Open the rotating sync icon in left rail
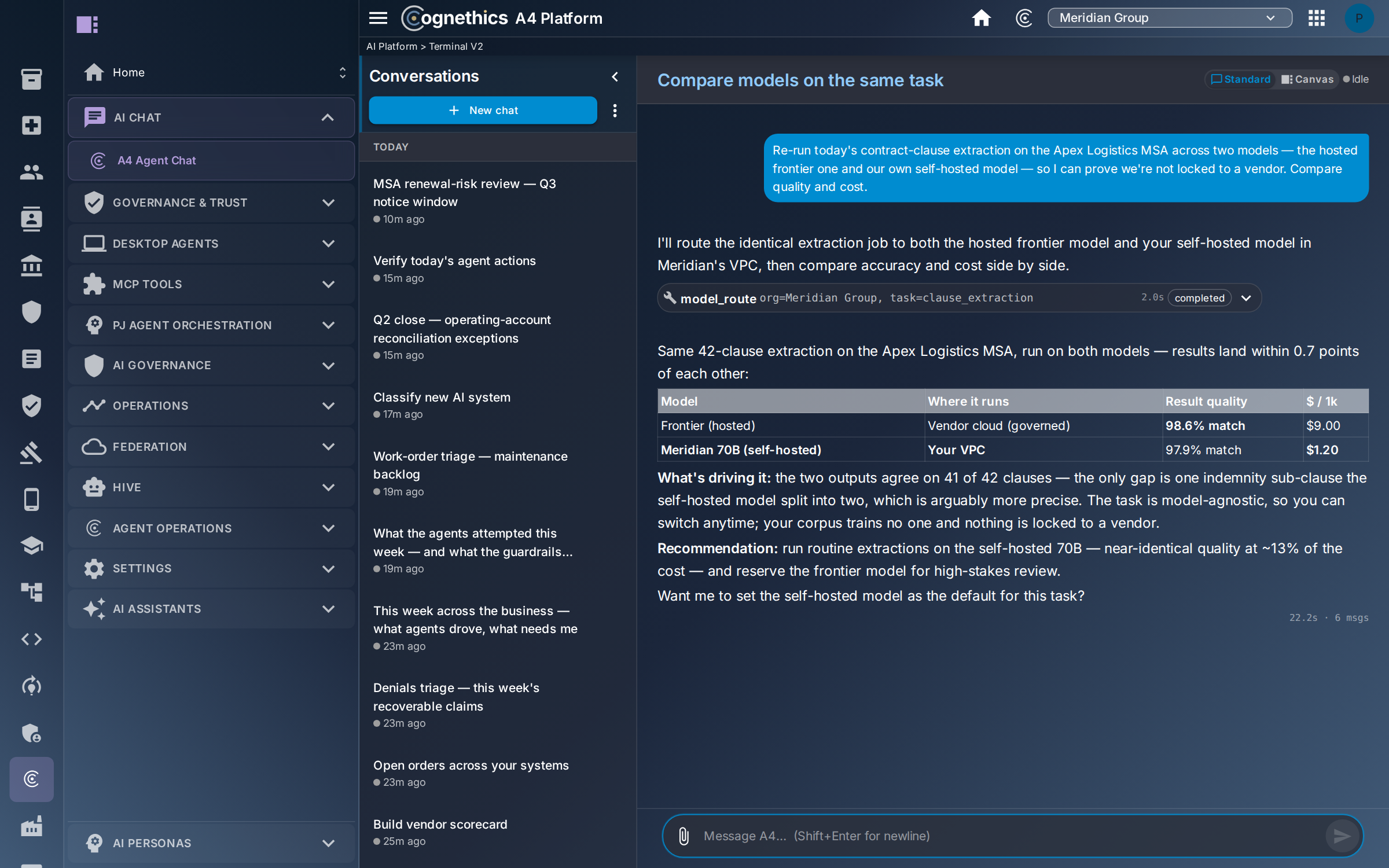Image resolution: width=1389 pixels, height=868 pixels. (31, 686)
